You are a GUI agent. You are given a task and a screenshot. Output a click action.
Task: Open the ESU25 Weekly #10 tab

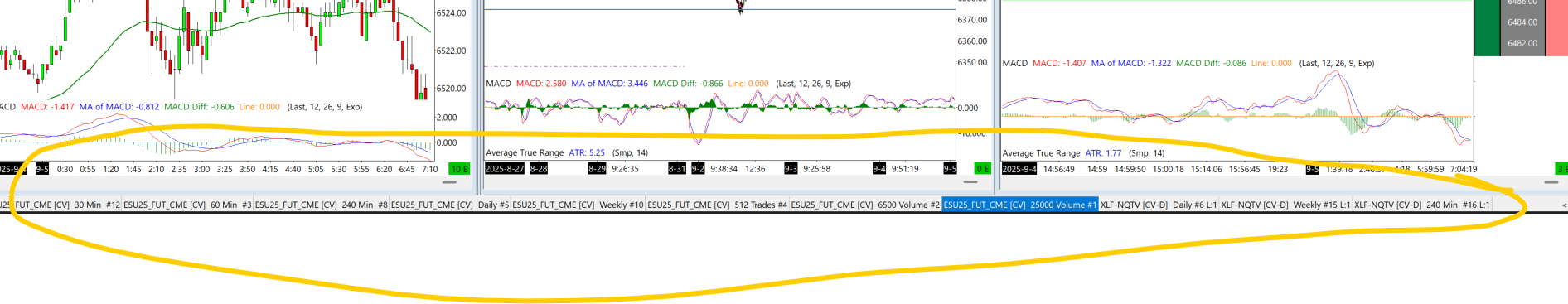(x=578, y=205)
